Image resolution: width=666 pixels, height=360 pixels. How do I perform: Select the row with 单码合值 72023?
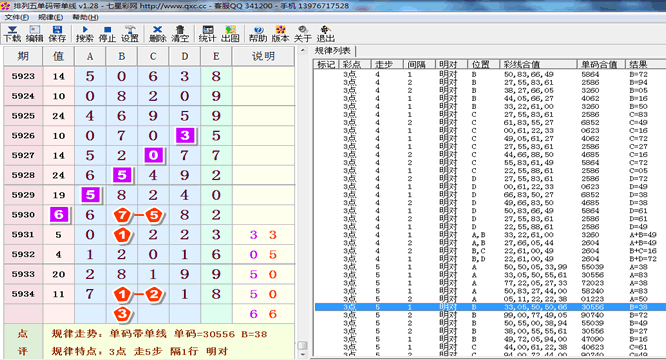[x=490, y=283]
